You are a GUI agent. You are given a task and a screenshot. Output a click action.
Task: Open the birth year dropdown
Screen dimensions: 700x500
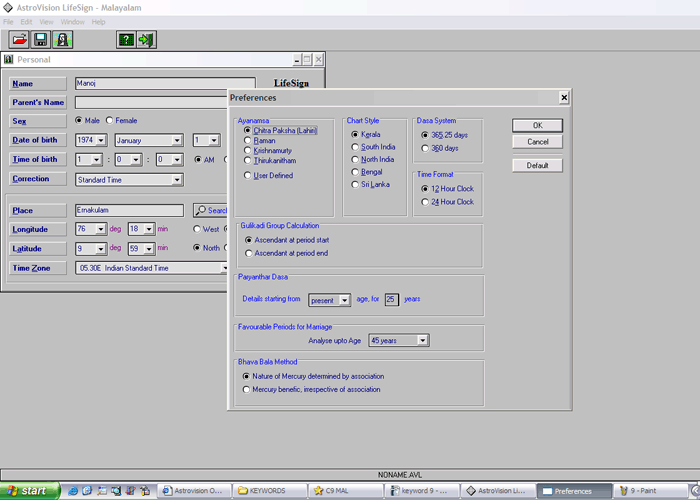click(x=101, y=140)
